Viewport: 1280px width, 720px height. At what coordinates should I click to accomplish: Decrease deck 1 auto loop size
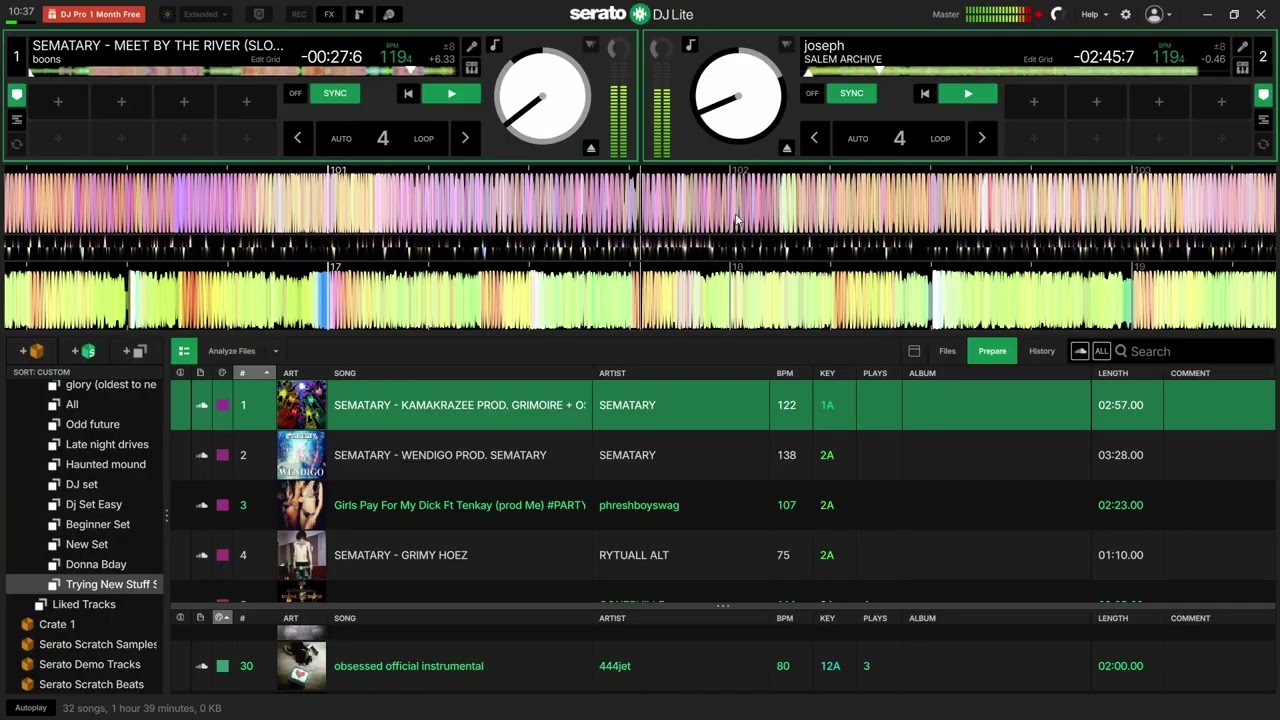(x=297, y=138)
